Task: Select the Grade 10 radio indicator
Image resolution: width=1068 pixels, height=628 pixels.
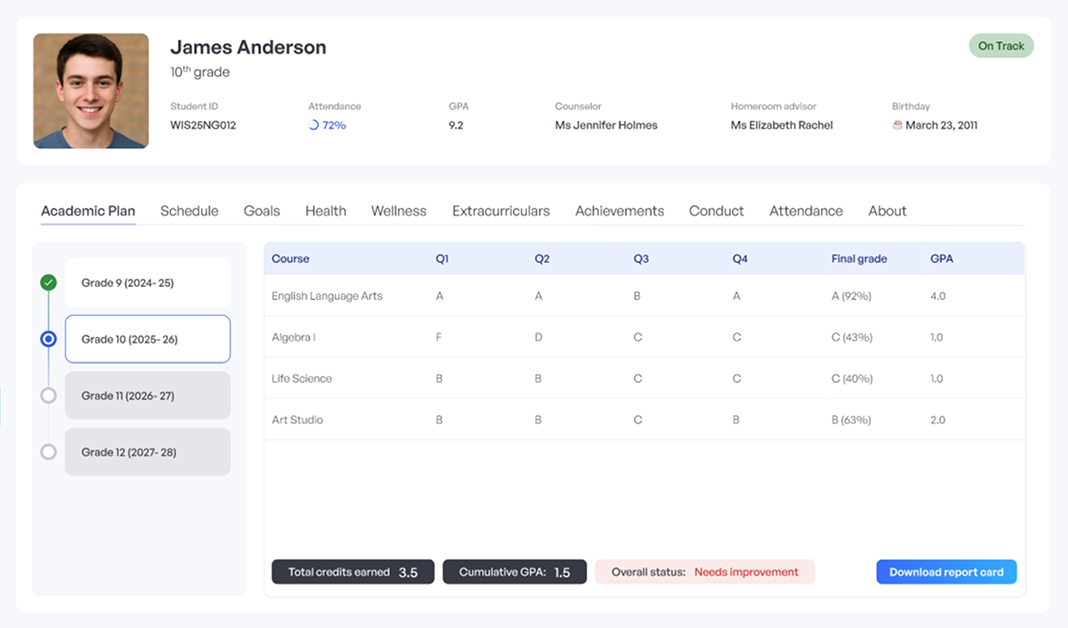Action: (48, 339)
